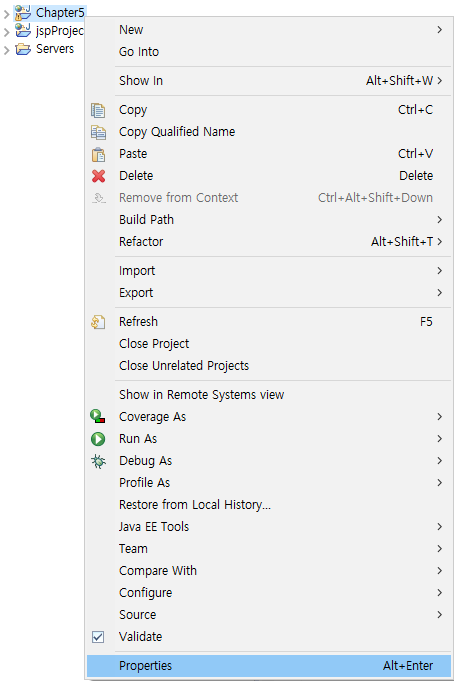This screenshot has height=685, width=457.
Task: Click the Copy icon in context menu
Action: 98,110
